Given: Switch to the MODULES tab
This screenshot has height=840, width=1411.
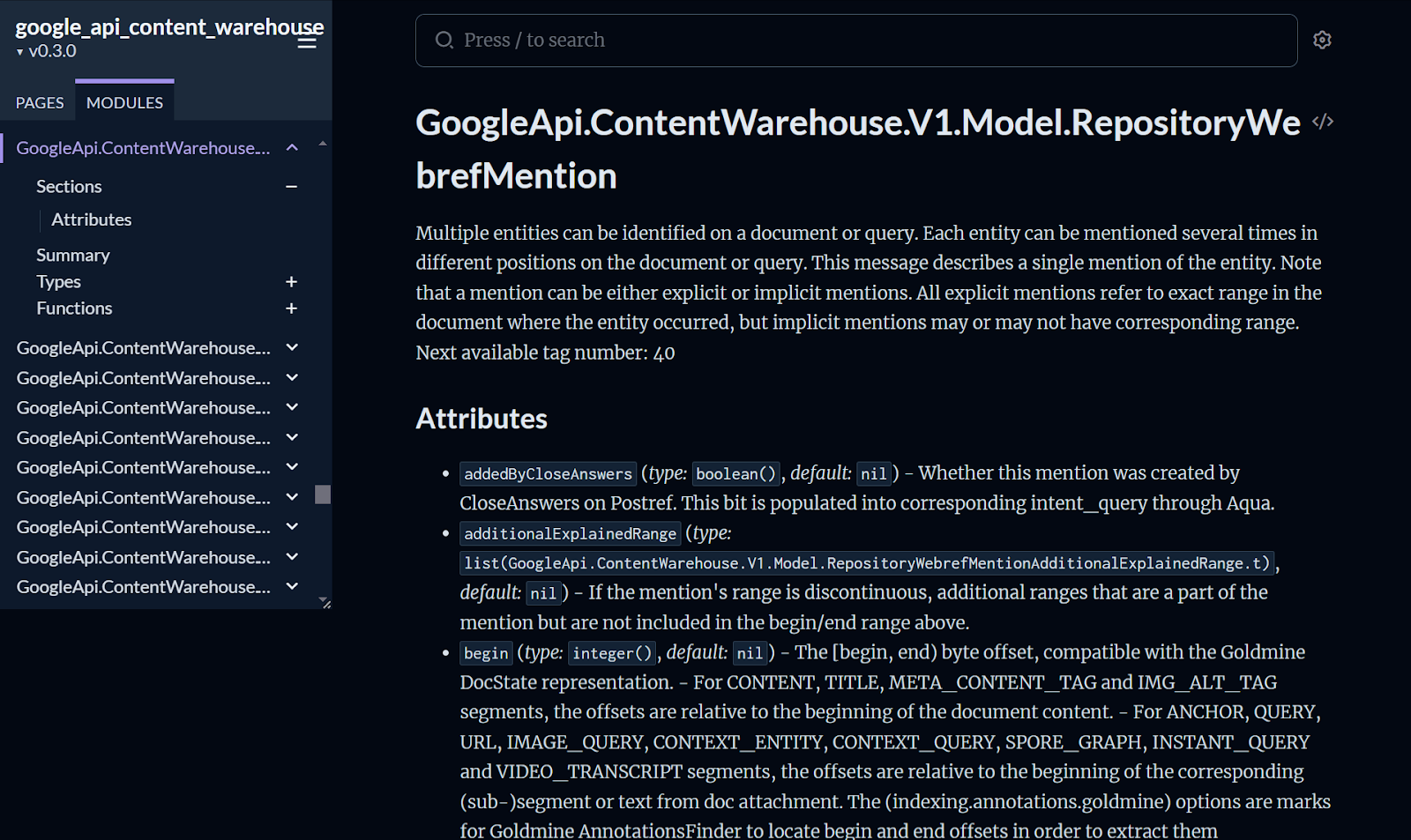Looking at the screenshot, I should pyautogui.click(x=124, y=102).
